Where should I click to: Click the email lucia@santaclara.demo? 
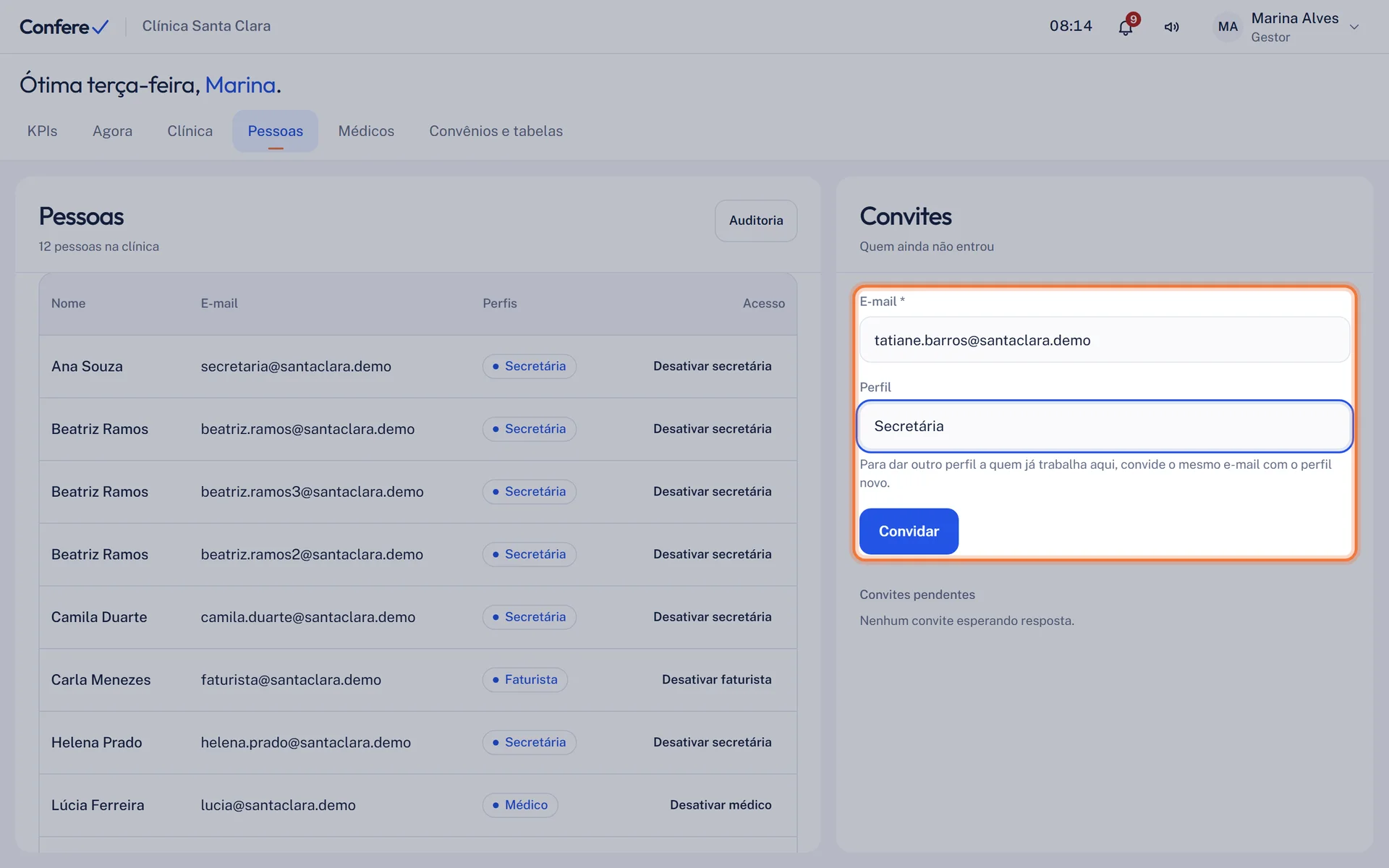(278, 805)
